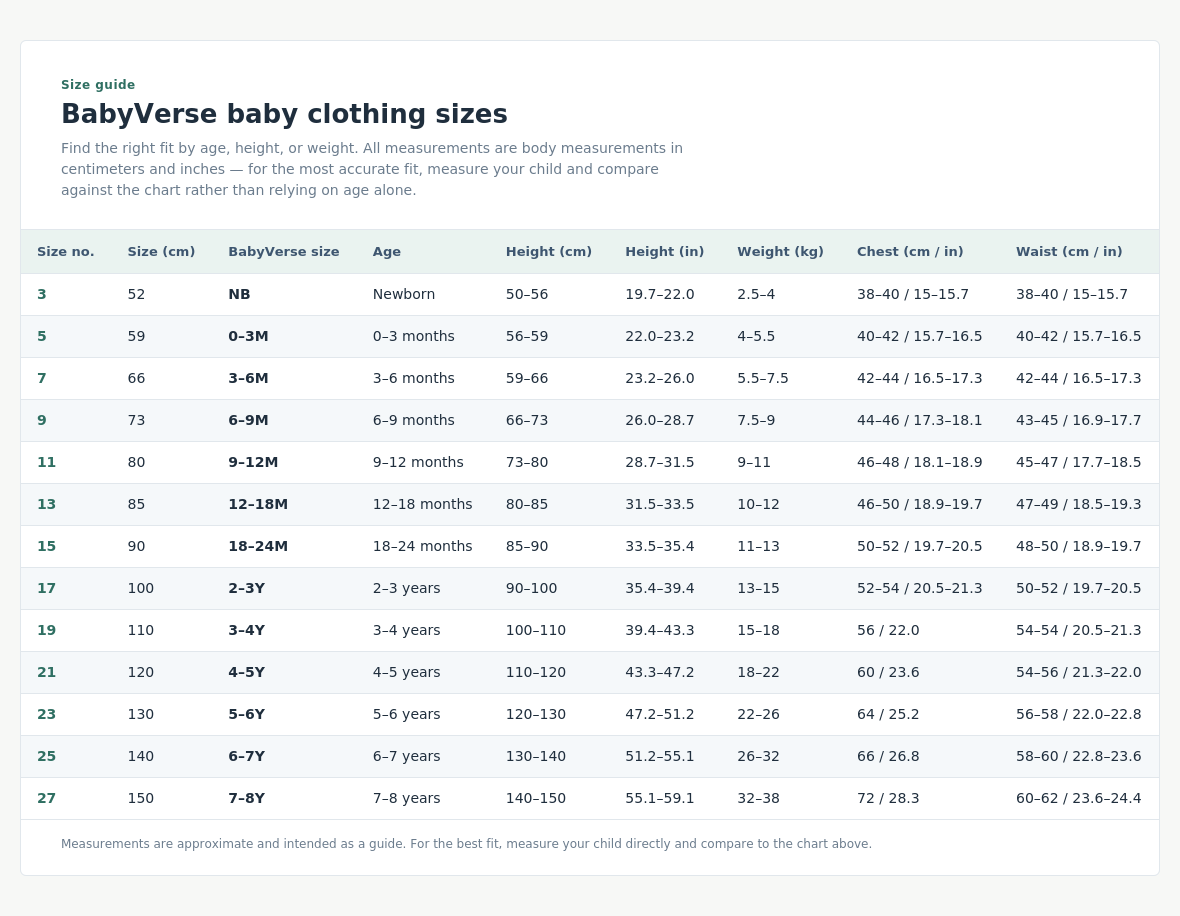Select the 'NB' BabyVerse size cell
Image resolution: width=1180 pixels, height=916 pixels.
click(239, 294)
